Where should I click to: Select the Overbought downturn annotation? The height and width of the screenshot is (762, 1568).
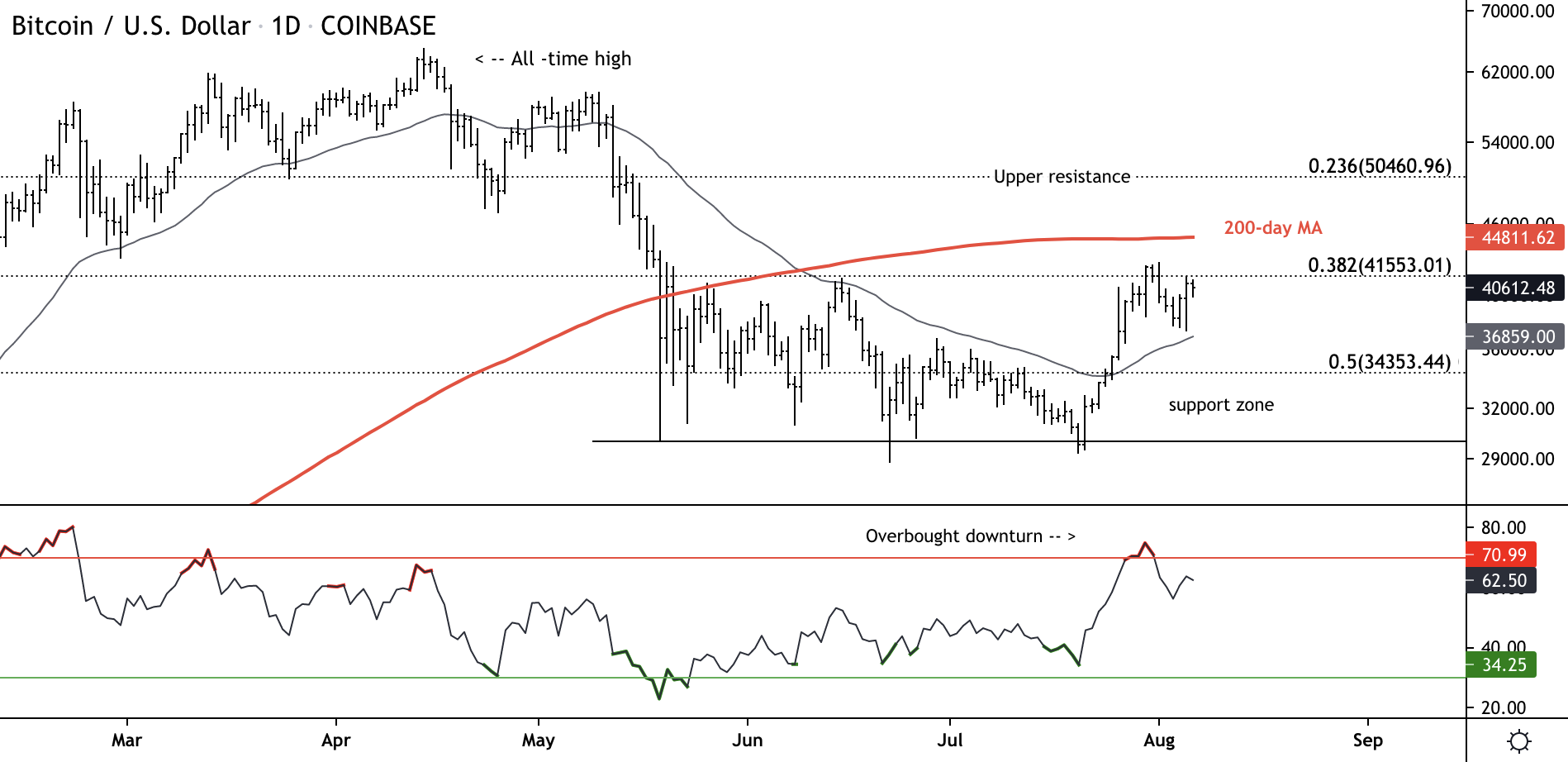click(x=970, y=536)
